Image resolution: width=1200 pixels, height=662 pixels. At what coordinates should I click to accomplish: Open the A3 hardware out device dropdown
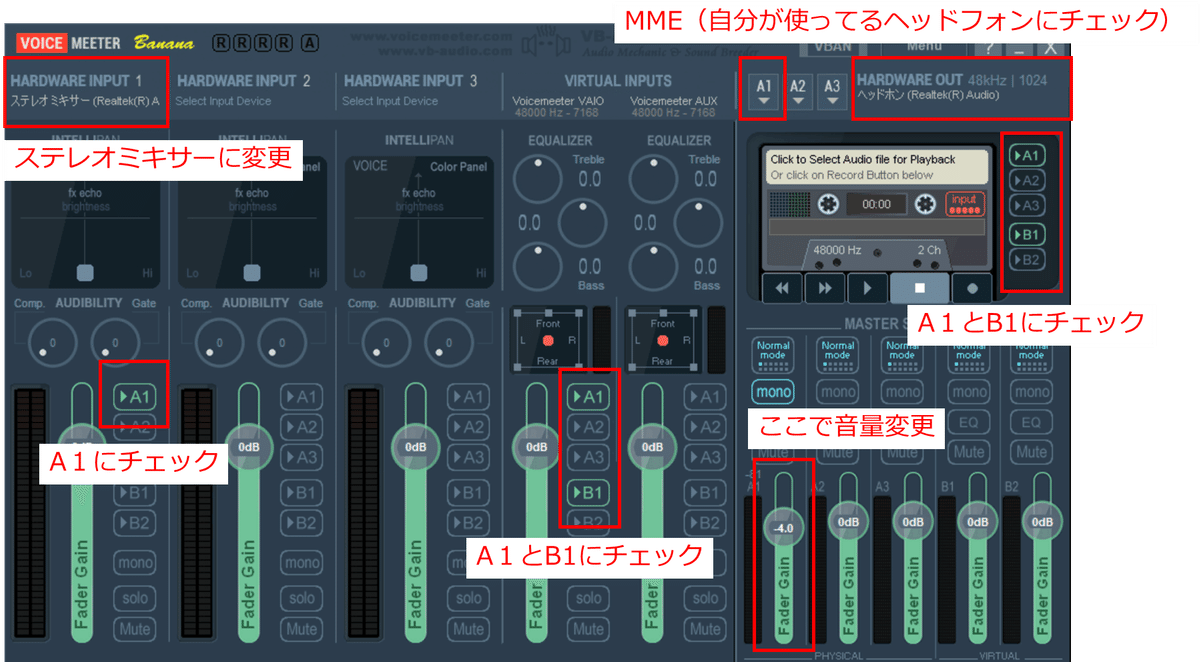(832, 91)
